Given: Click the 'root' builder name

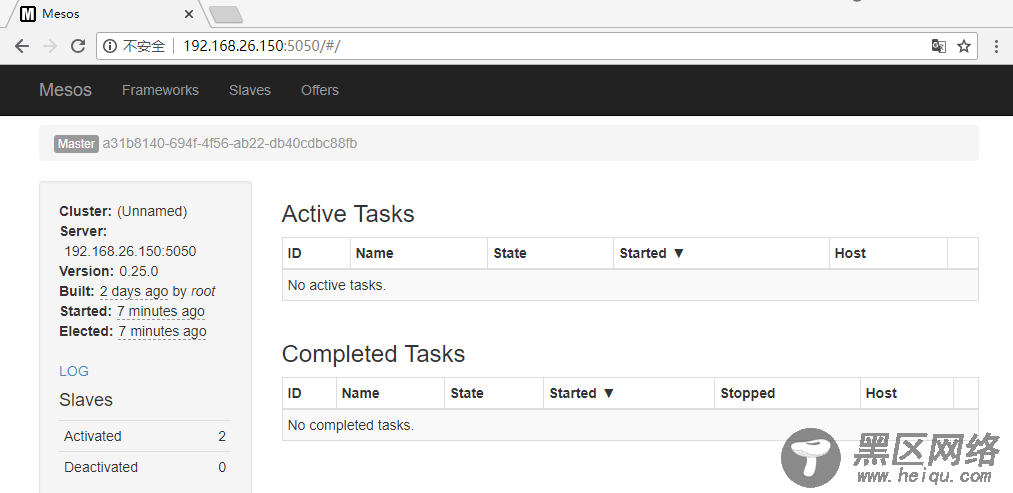Looking at the screenshot, I should pyautogui.click(x=203, y=291).
